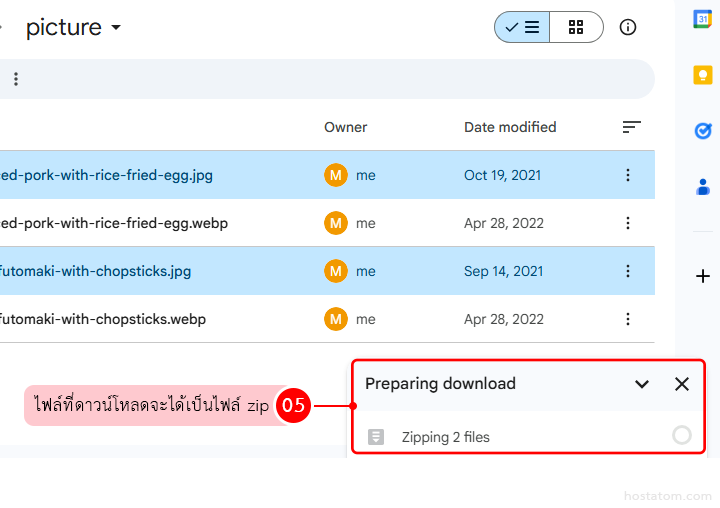The image size is (720, 508).
Task: Click the Sep 14, 2021 date cell
Action: (503, 271)
